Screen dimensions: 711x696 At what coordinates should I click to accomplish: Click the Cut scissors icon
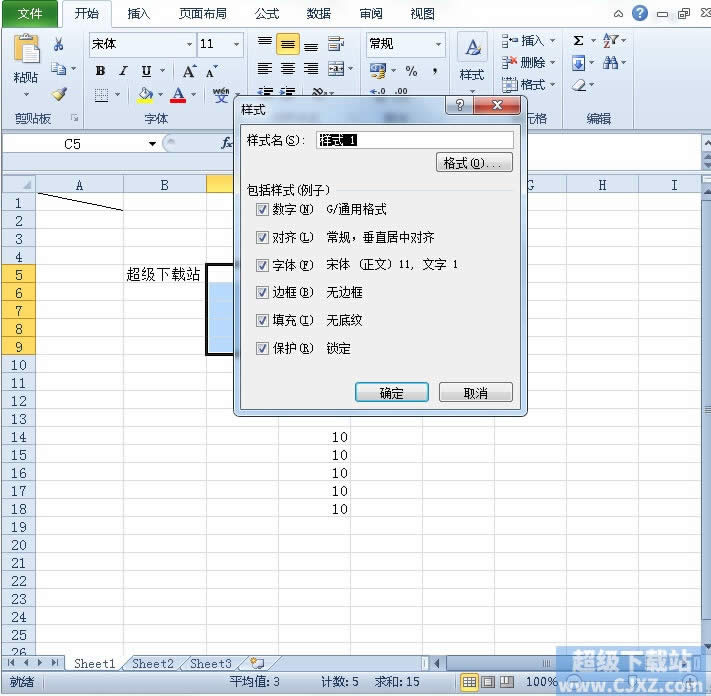tap(58, 44)
